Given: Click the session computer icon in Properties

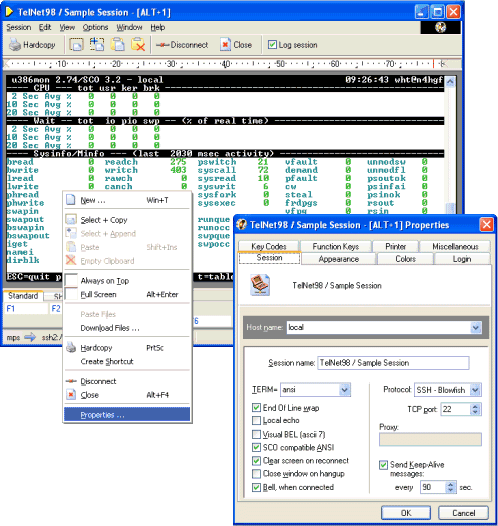Looking at the screenshot, I should [x=260, y=285].
